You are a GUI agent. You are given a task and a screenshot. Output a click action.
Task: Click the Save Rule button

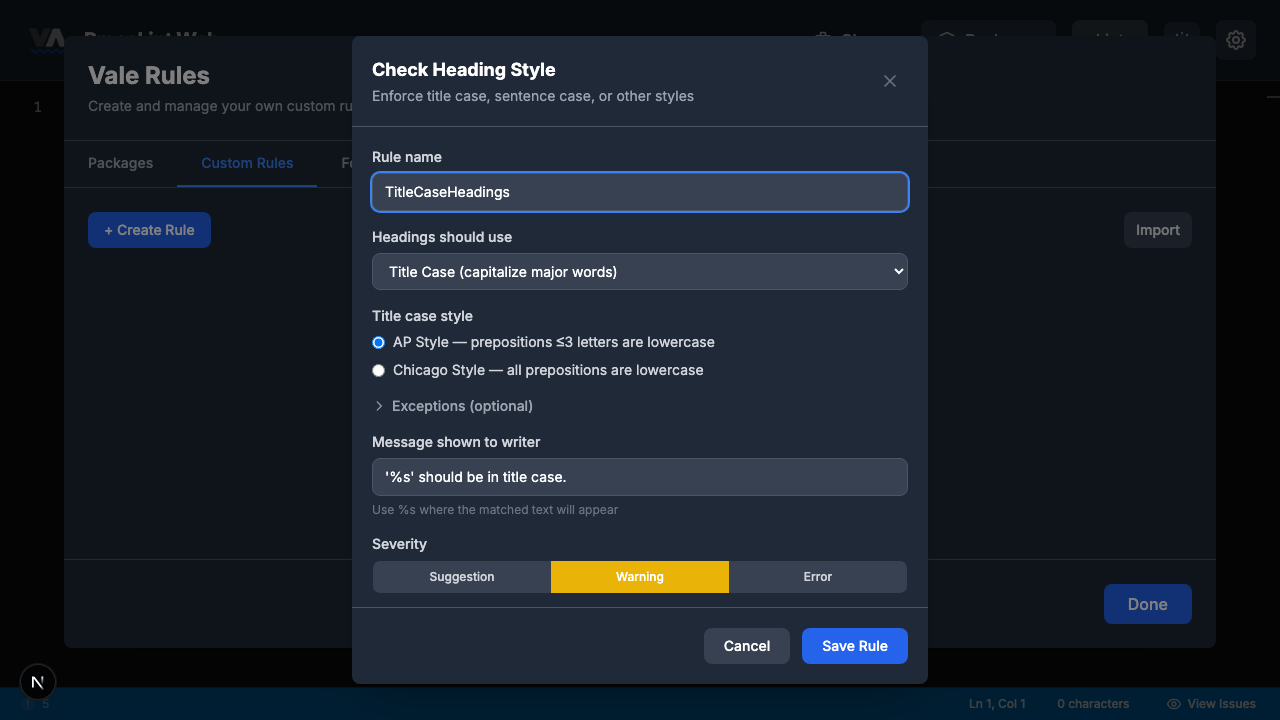coord(854,645)
